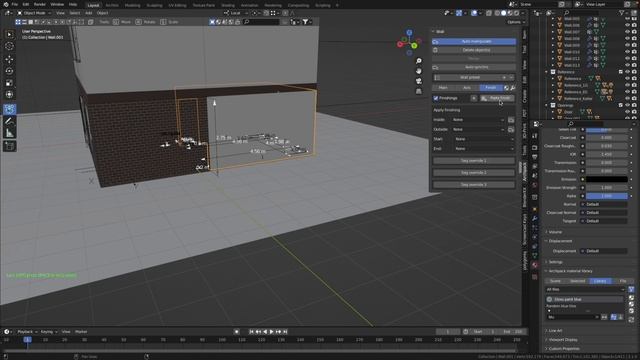The image size is (640, 360).
Task: Hide the Reference collection eye icon
Action: click(x=627, y=72)
